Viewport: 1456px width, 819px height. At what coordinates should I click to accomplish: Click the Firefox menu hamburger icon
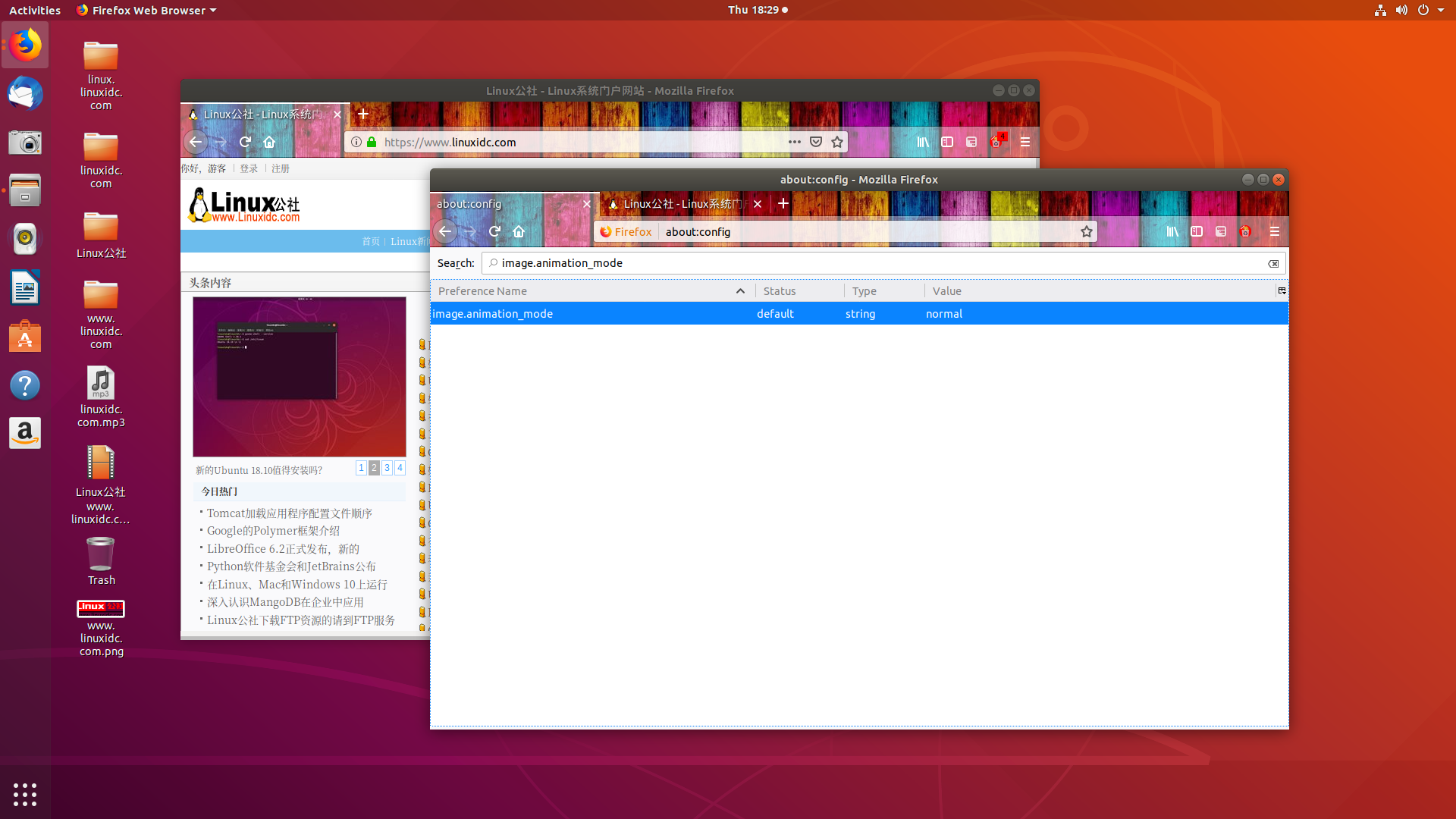pyautogui.click(x=1275, y=231)
